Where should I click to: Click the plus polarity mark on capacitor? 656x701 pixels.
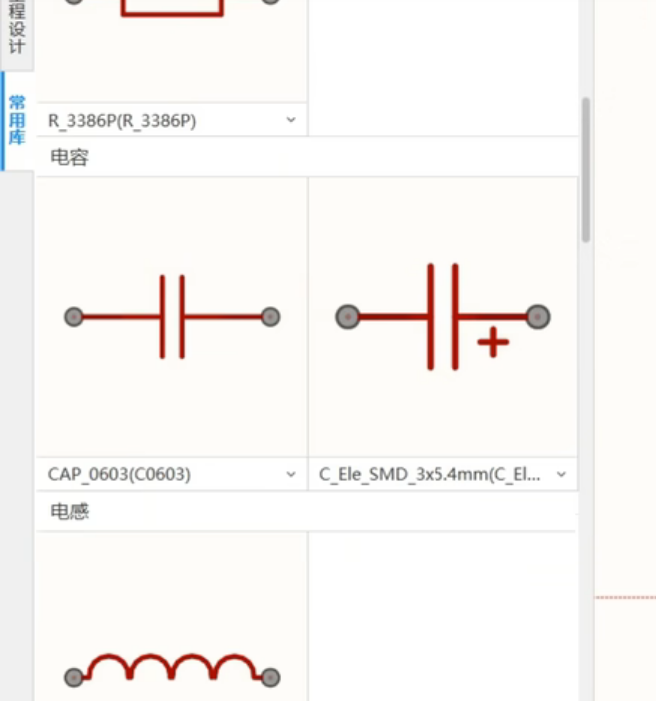point(493,342)
